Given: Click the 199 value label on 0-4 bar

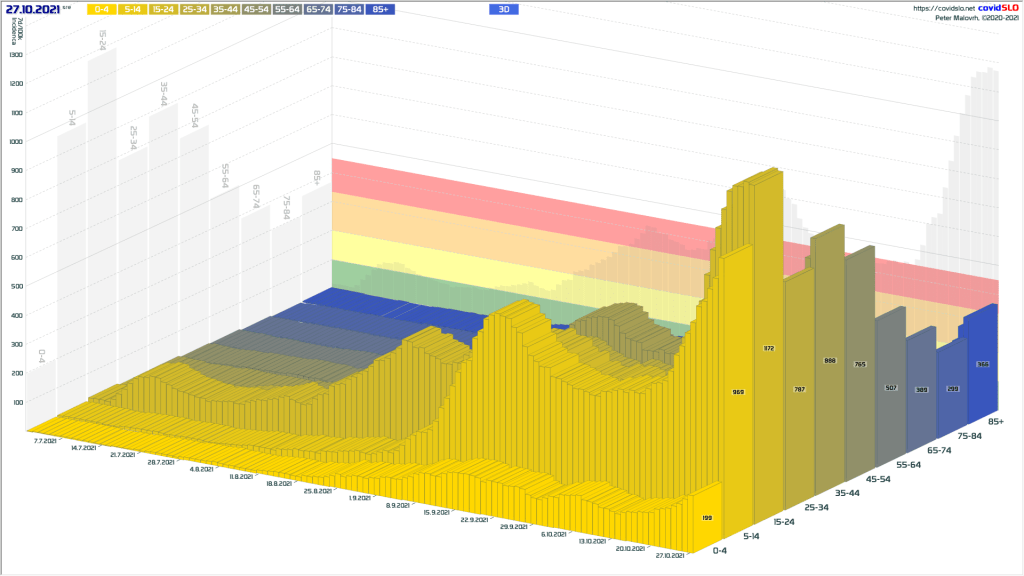Looking at the screenshot, I should tap(705, 518).
